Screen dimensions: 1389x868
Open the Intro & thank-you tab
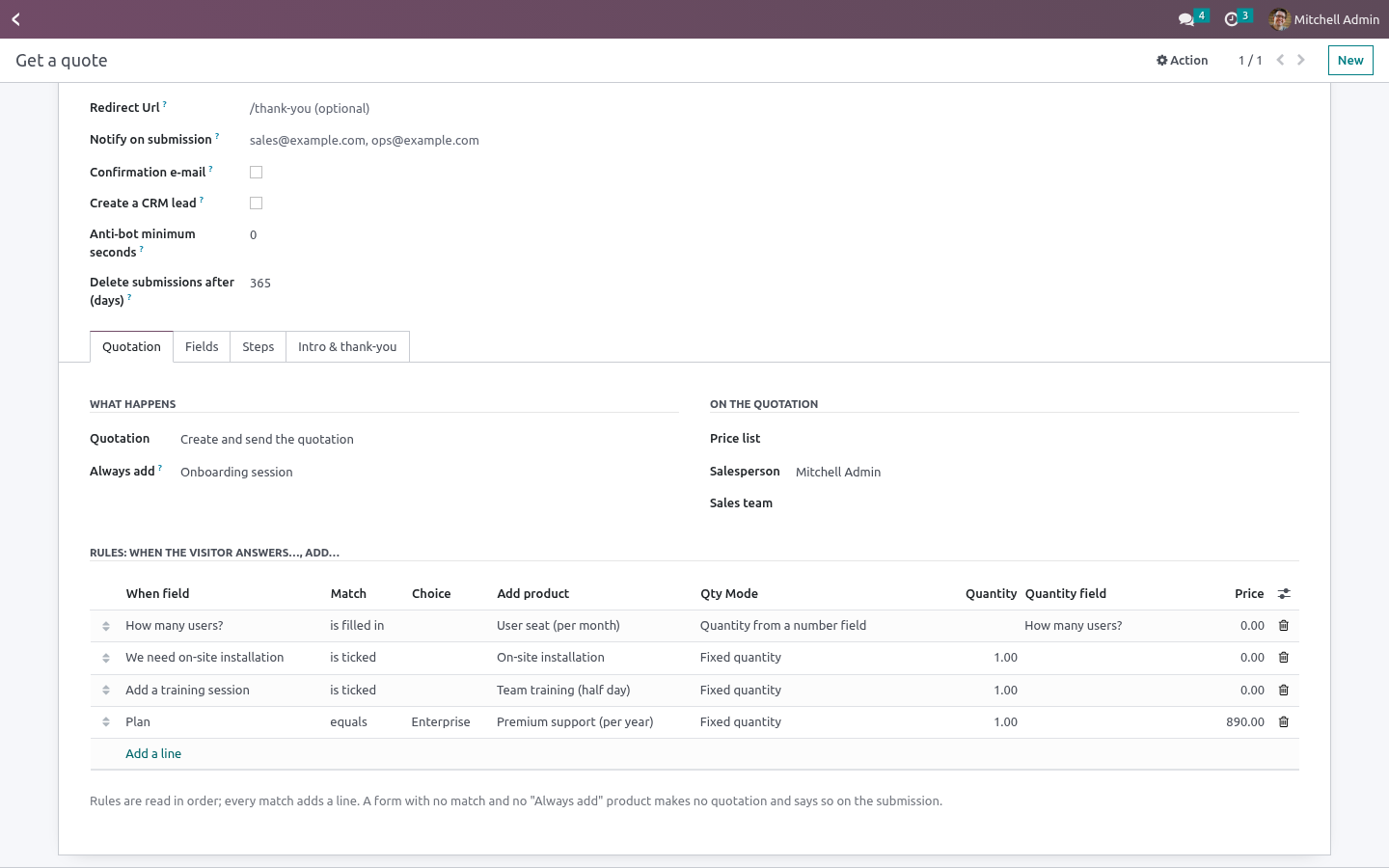(x=347, y=347)
